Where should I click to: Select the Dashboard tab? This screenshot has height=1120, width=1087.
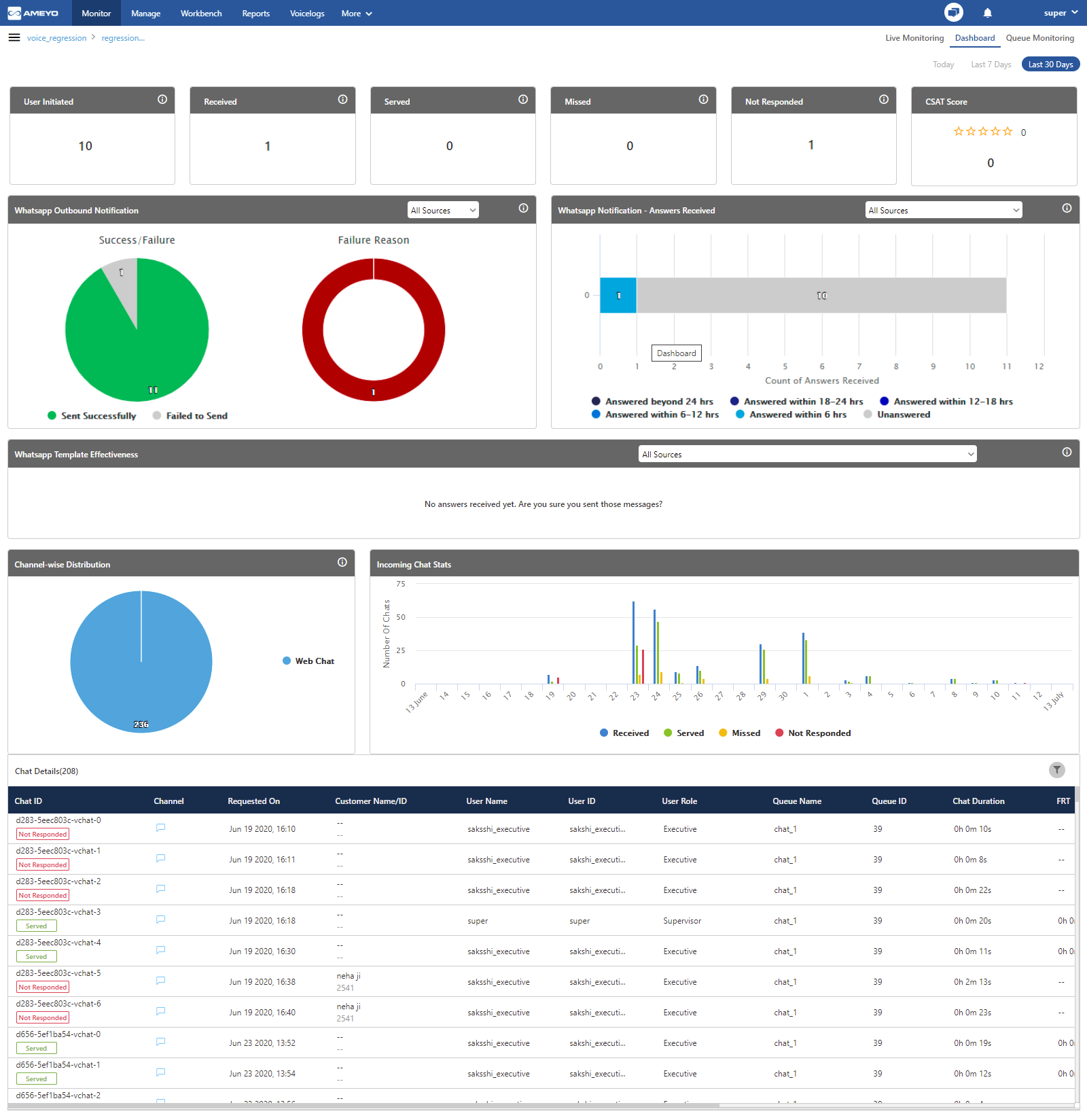click(975, 38)
